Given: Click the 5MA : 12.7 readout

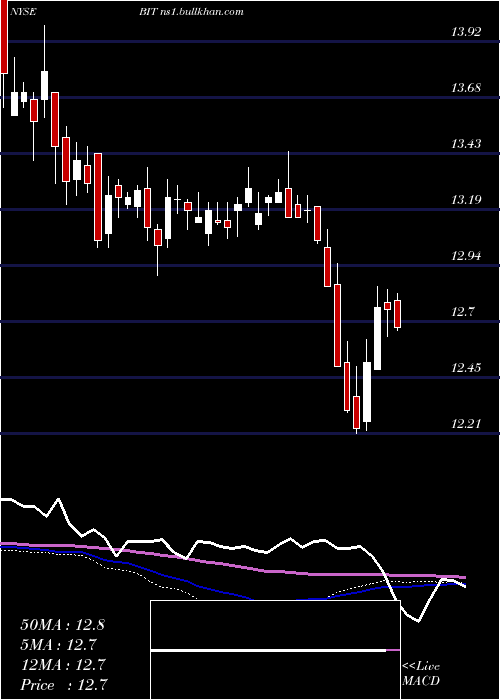Looking at the screenshot, I should 59,645.
